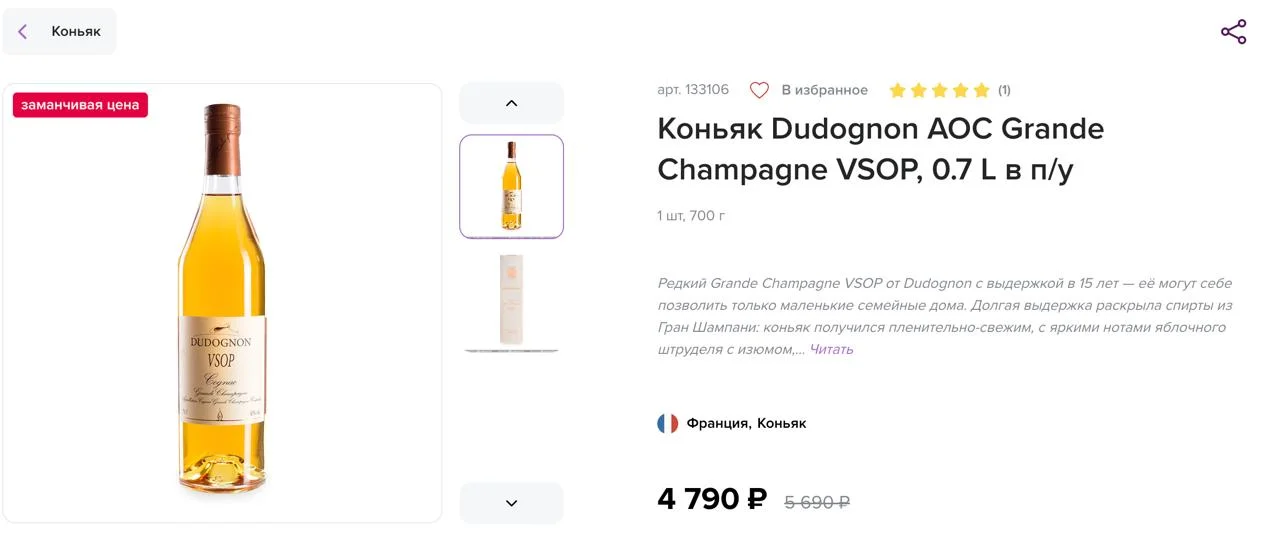
Task: Click the product title Dudognon VSOP
Action: click(880, 150)
